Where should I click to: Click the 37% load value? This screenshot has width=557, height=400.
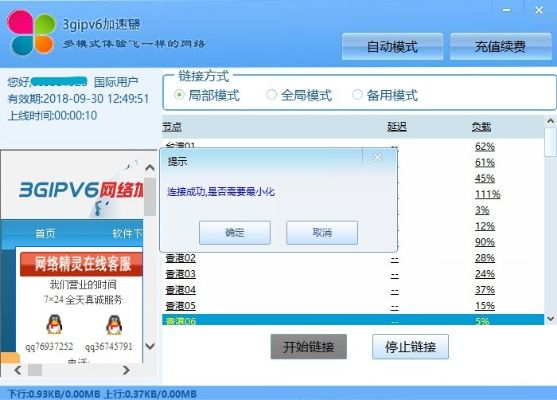point(485,290)
